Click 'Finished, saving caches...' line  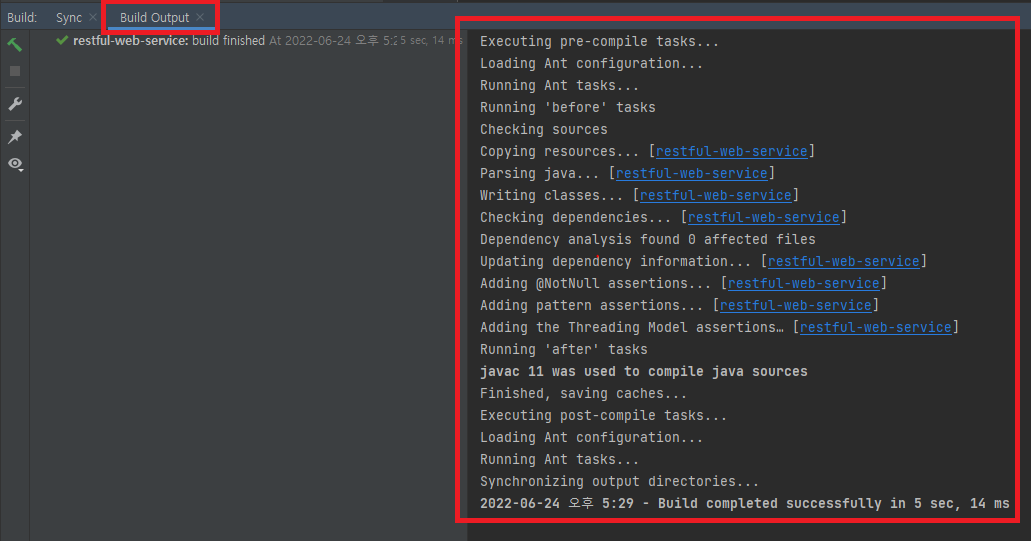[583, 394]
